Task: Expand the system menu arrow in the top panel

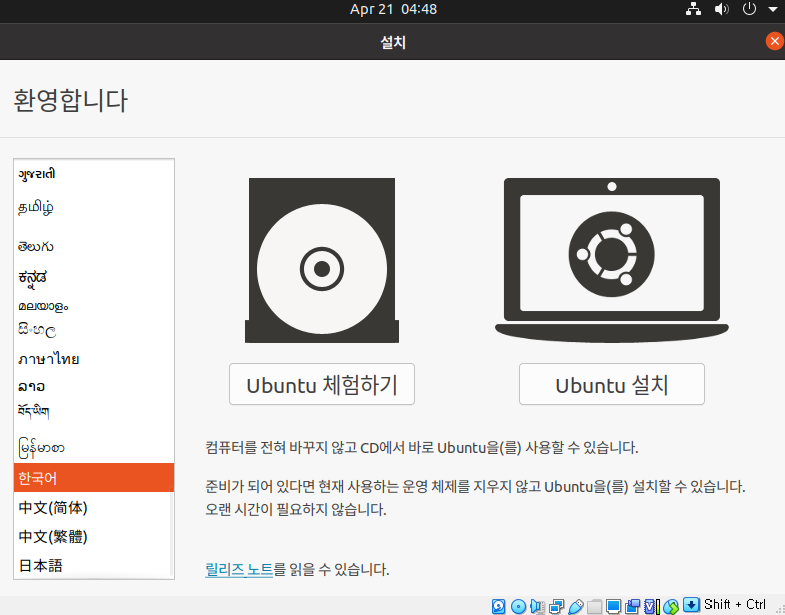Action: pos(772,9)
